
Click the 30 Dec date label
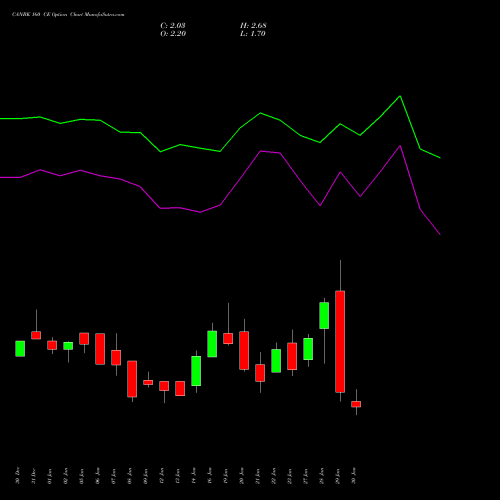coord(18,476)
